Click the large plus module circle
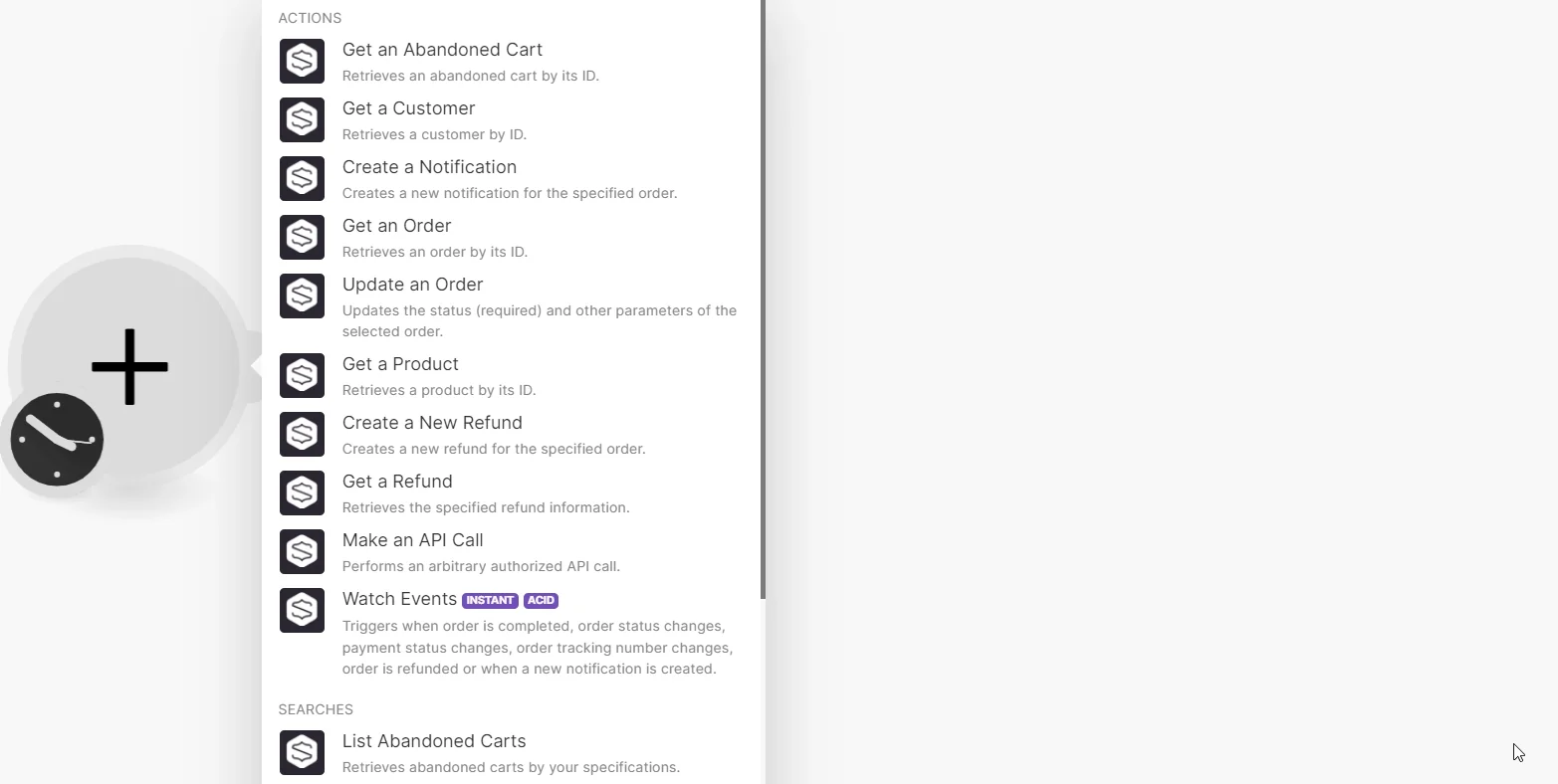The width and height of the screenshot is (1558, 784). tap(130, 366)
